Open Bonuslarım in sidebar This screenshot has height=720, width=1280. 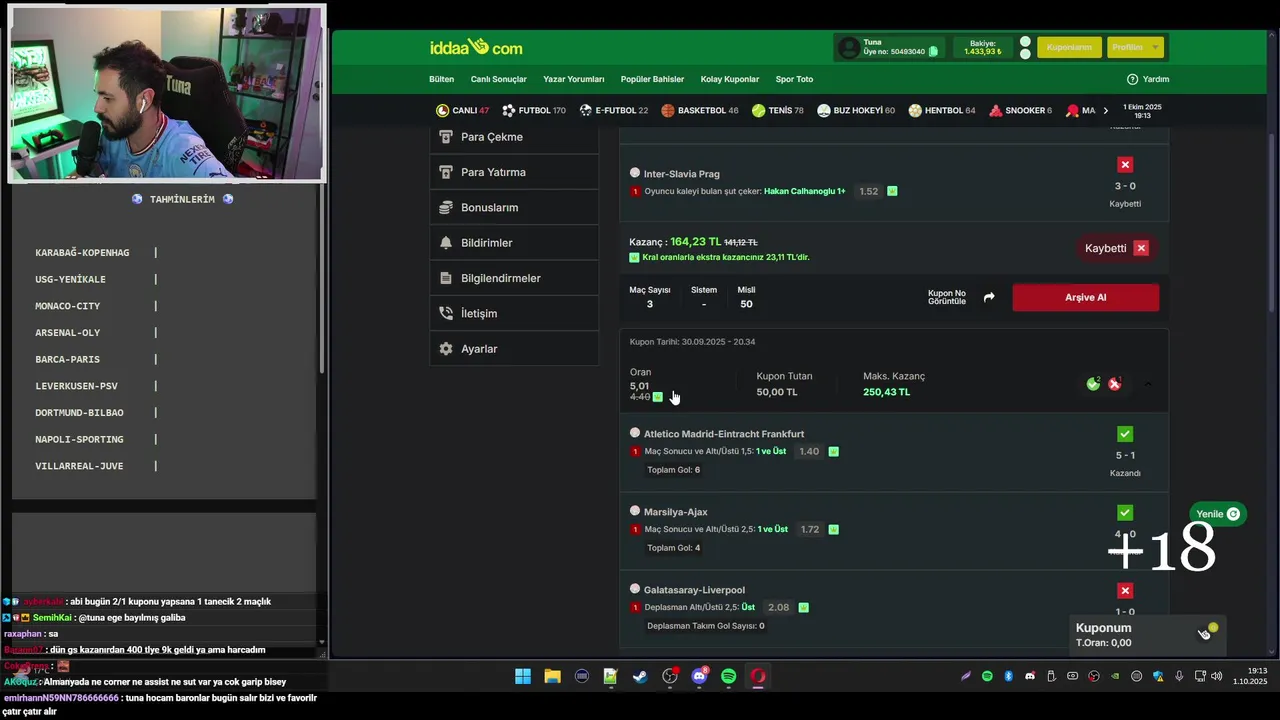click(514, 207)
